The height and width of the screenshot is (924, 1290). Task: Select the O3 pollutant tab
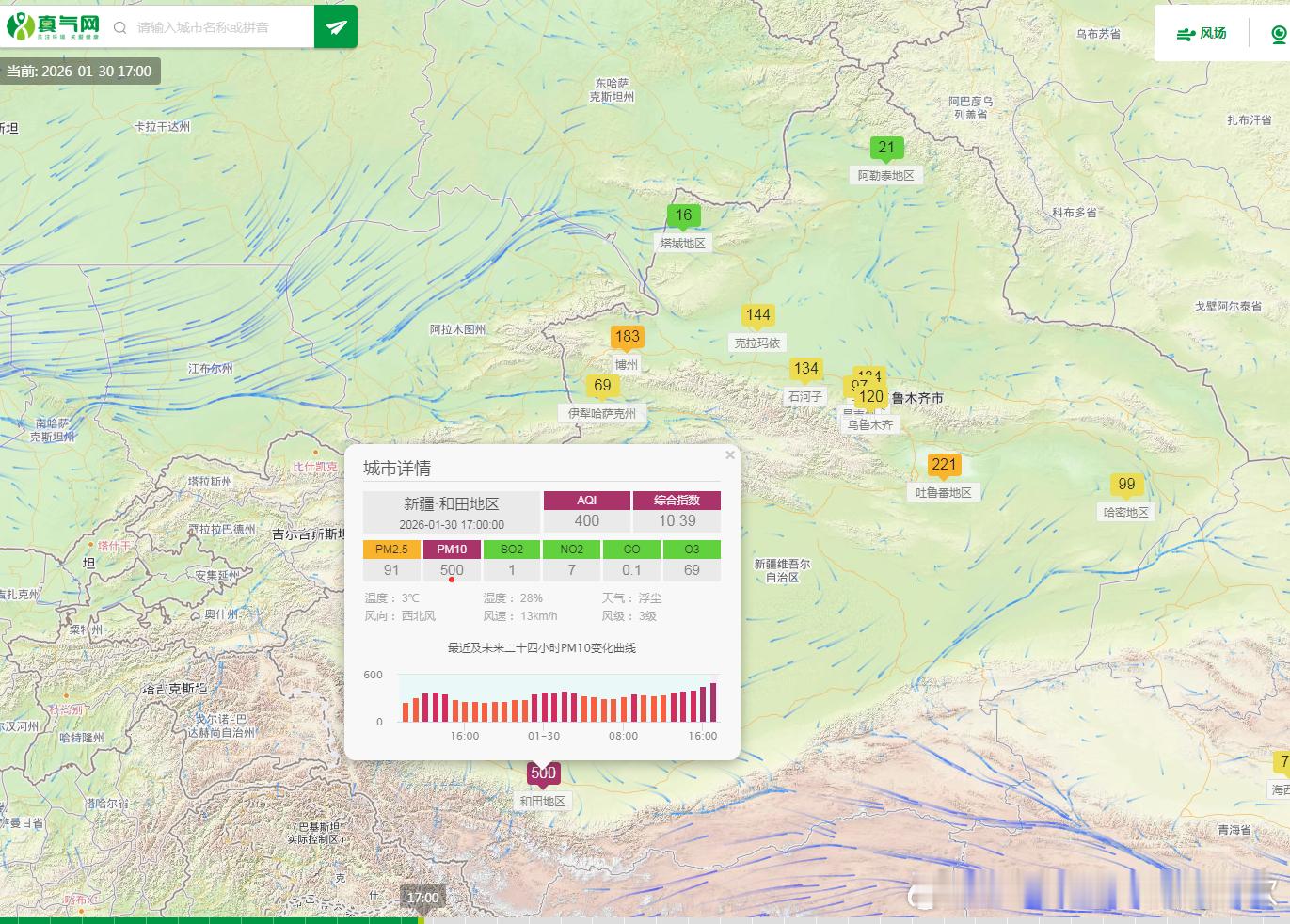pos(692,549)
